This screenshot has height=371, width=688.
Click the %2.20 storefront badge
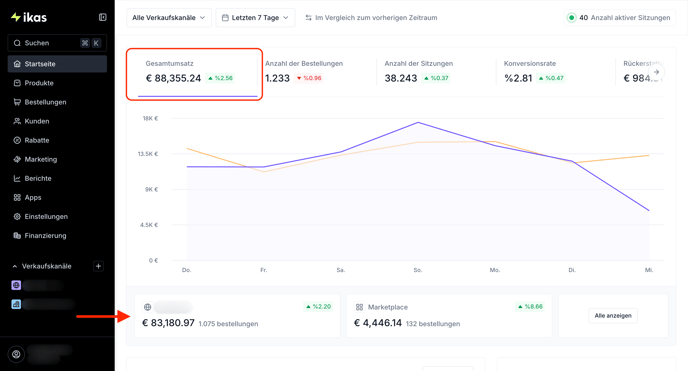(318, 307)
